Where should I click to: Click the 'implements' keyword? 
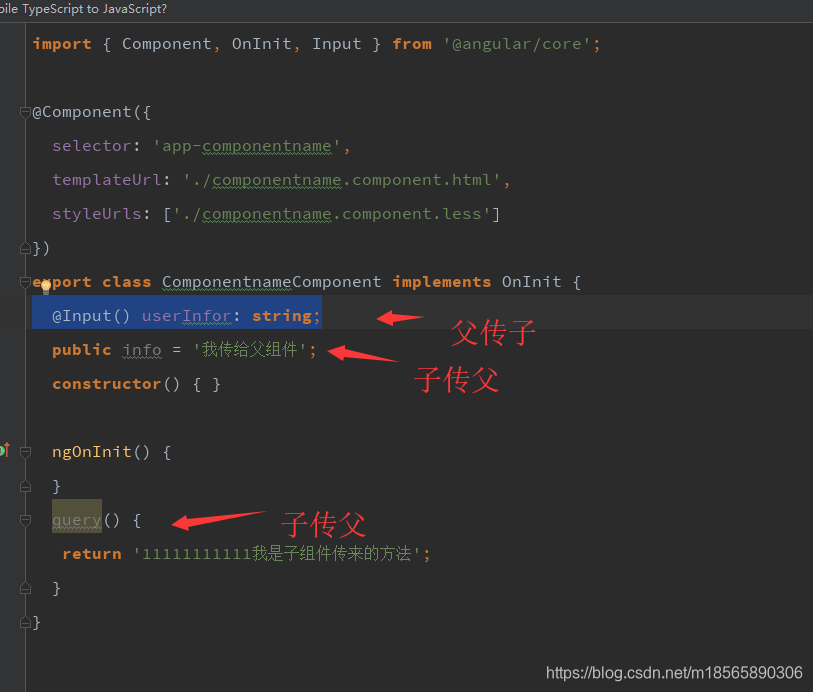tap(441, 282)
